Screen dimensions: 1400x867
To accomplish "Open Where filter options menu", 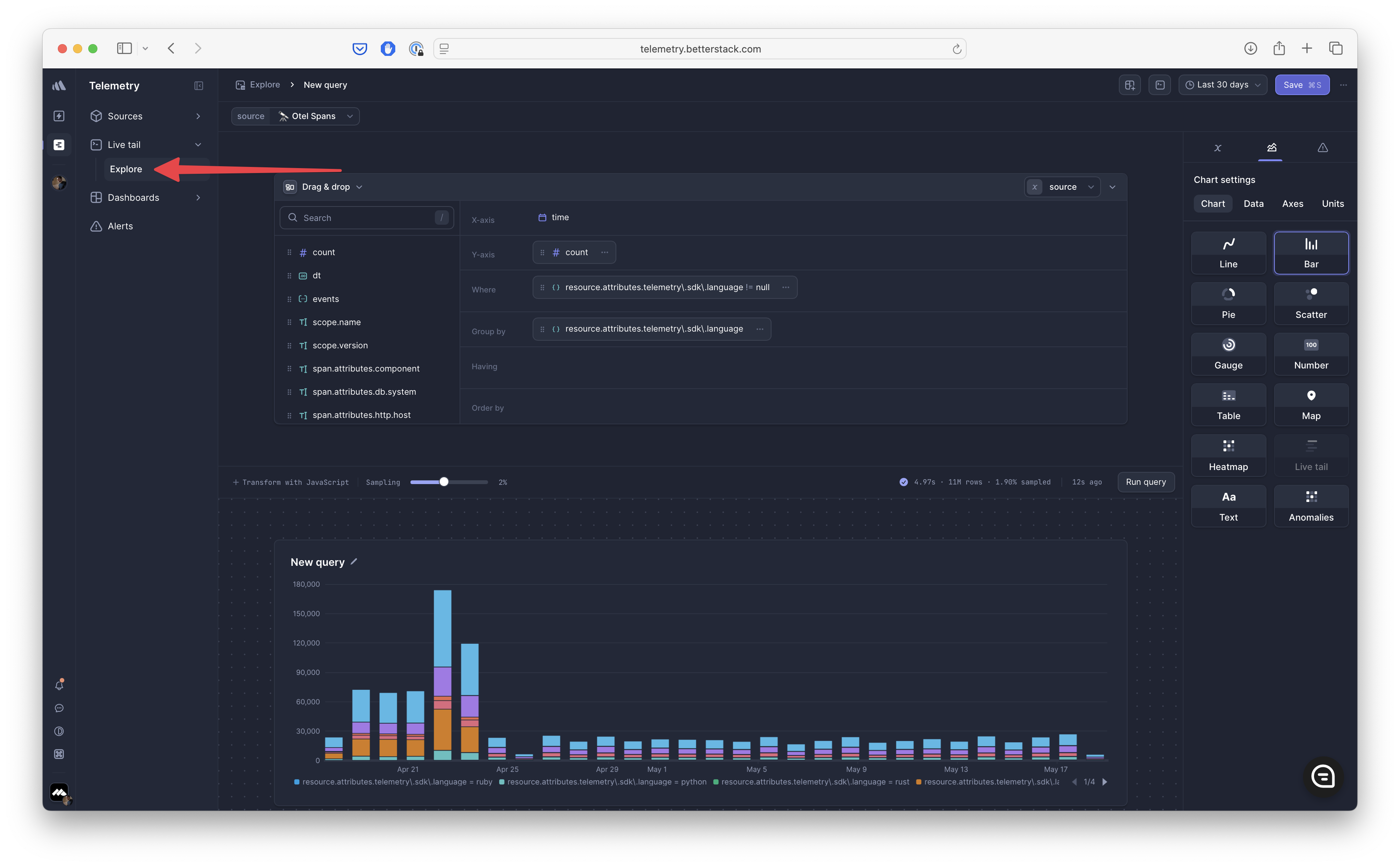I will tap(786, 287).
